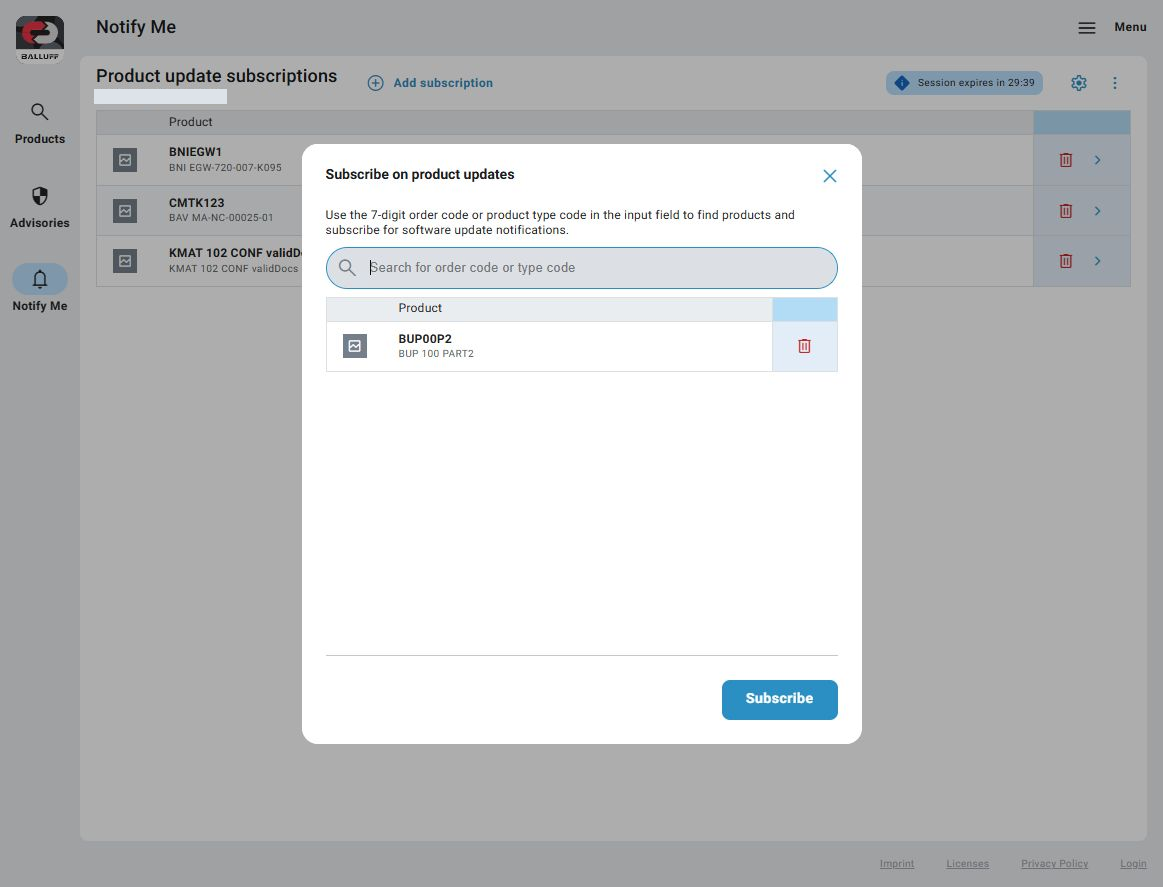The image size is (1163, 887).
Task: Click the KMAT 102 CONF image thumbnail
Action: pyautogui.click(x=125, y=261)
